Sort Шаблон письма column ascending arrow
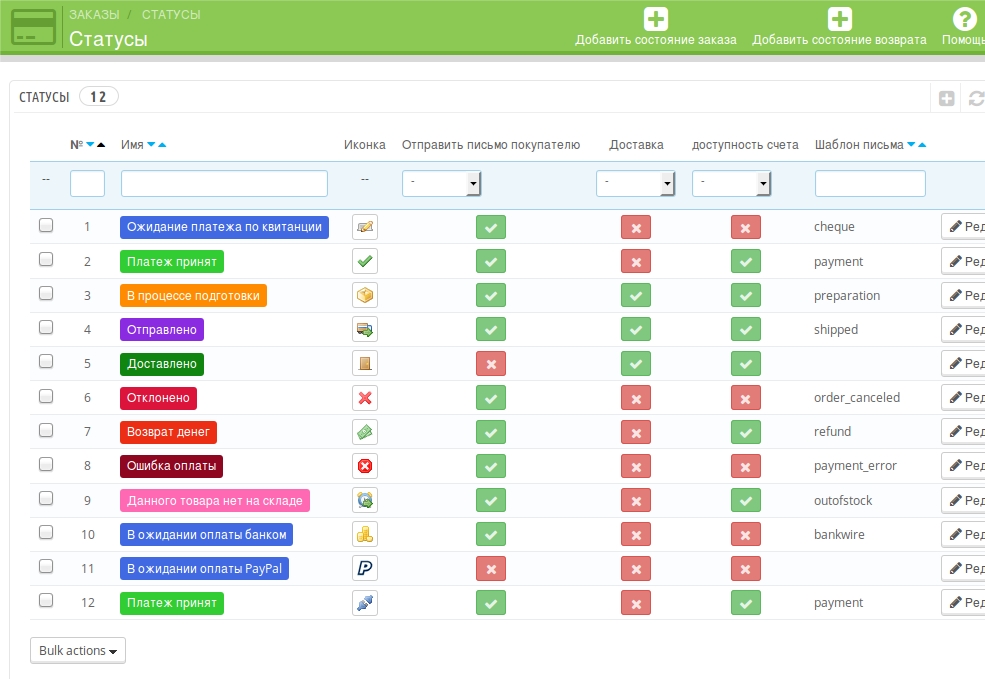The width and height of the screenshot is (985, 679). coord(922,145)
